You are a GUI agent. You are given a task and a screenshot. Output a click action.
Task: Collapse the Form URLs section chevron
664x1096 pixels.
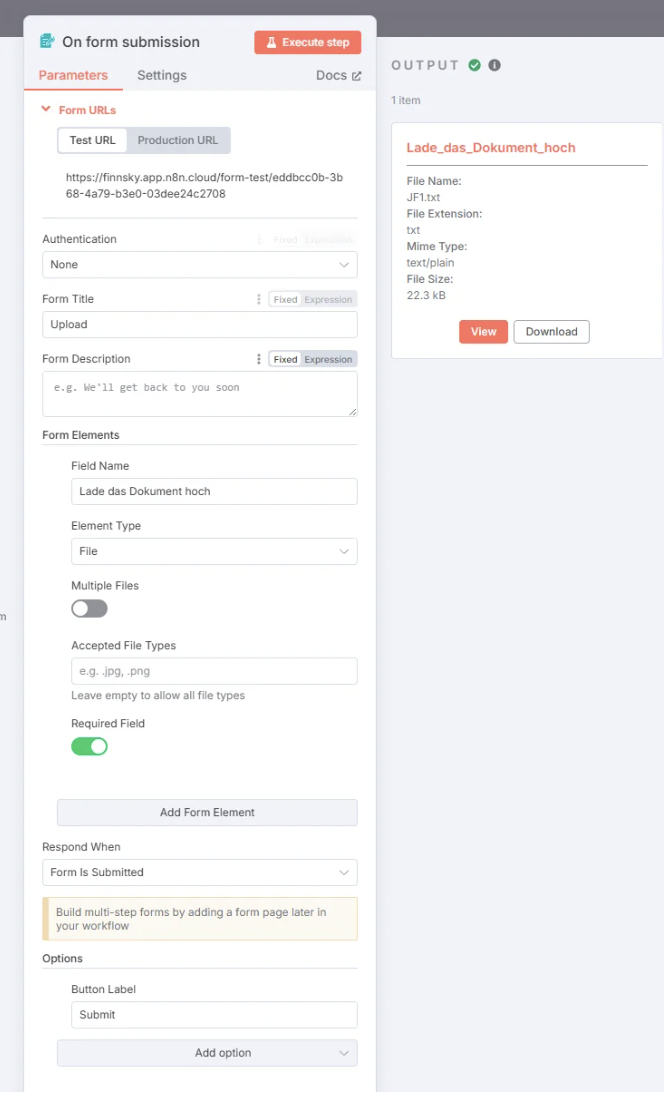click(46, 109)
